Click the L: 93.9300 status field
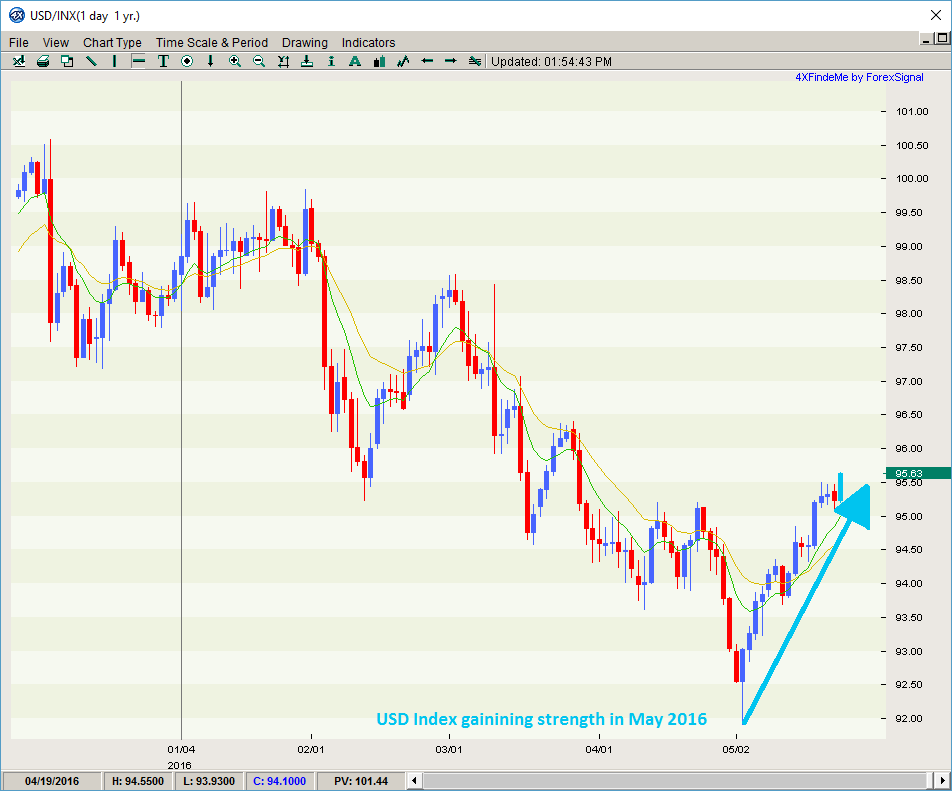This screenshot has width=952, height=791. [209, 781]
